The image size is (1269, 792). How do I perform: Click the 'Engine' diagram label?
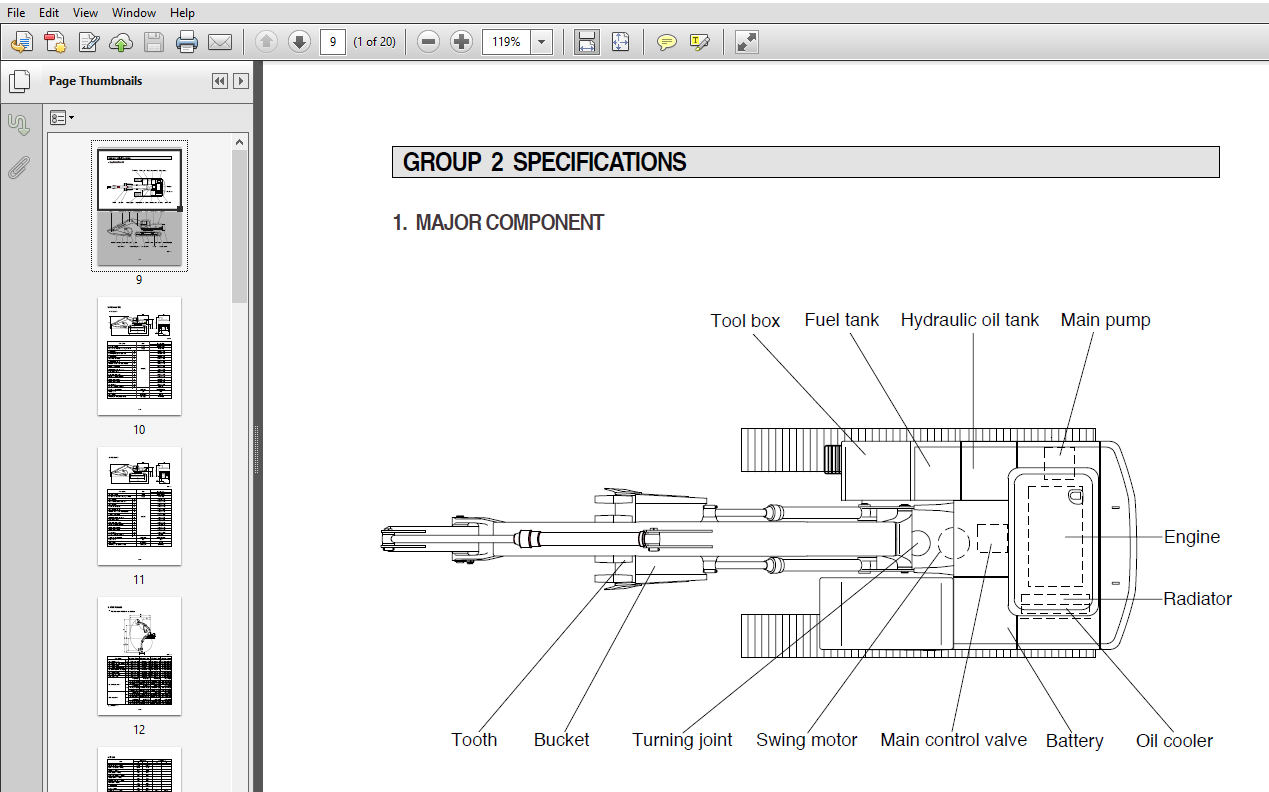1192,537
